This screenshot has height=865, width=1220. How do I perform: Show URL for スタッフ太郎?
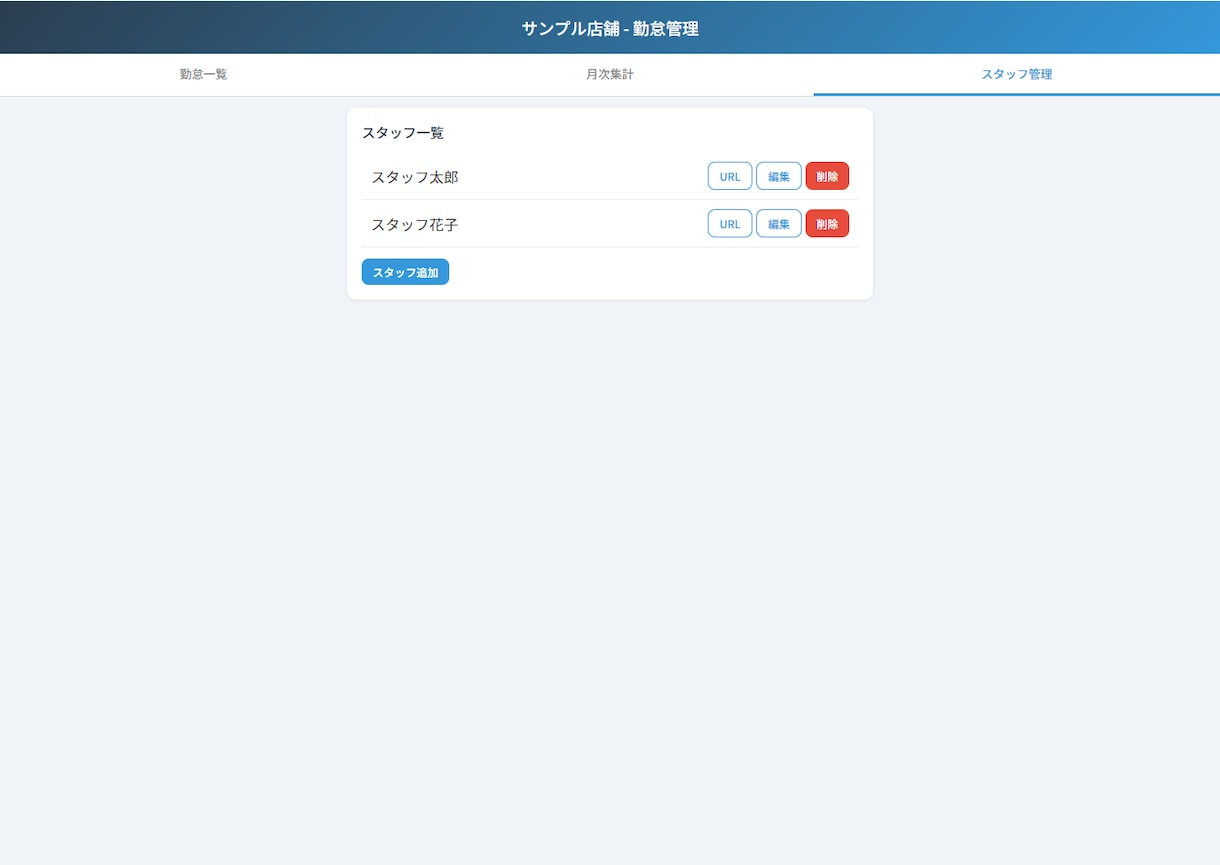tap(730, 176)
